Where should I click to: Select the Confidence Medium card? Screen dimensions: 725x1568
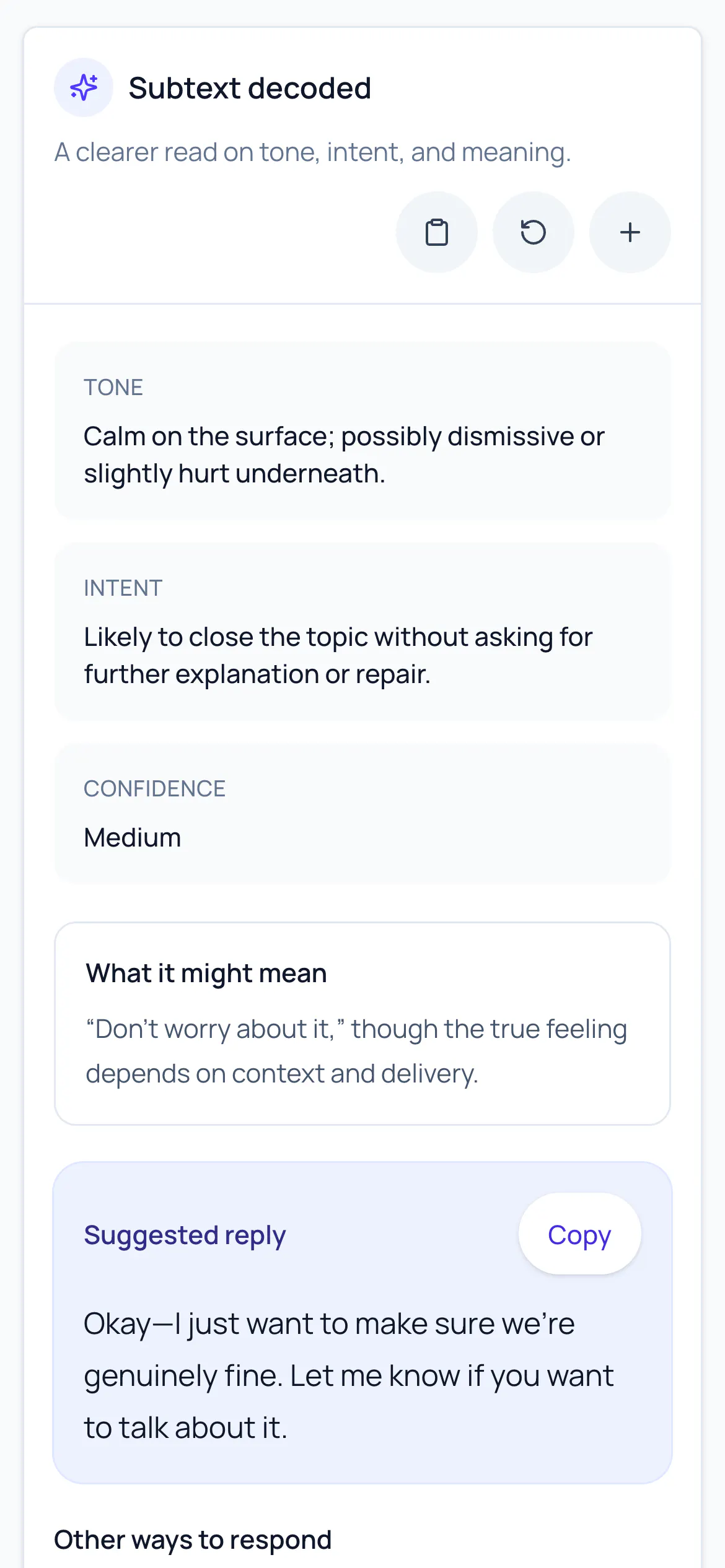362,814
